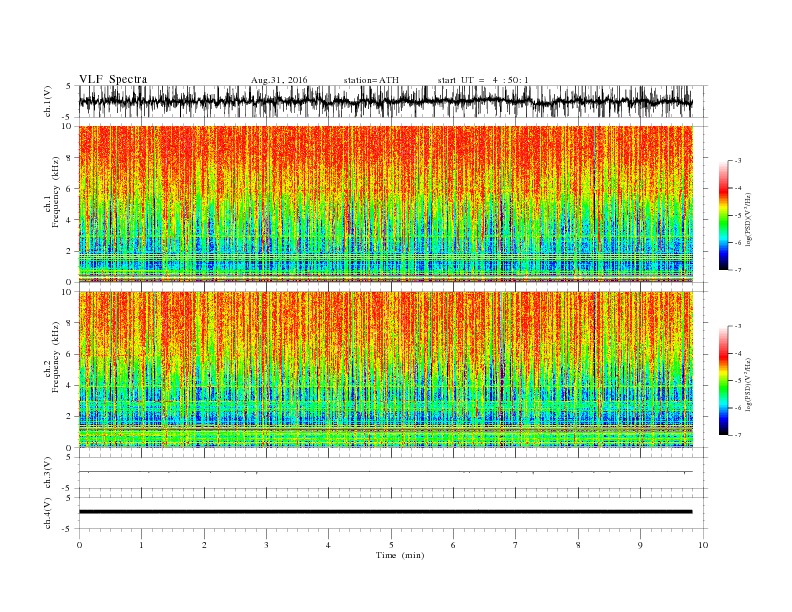Image resolution: width=792 pixels, height=612 pixels.
Task: Click the "-3" tick on ch.1 colorbar
Action: [738, 161]
